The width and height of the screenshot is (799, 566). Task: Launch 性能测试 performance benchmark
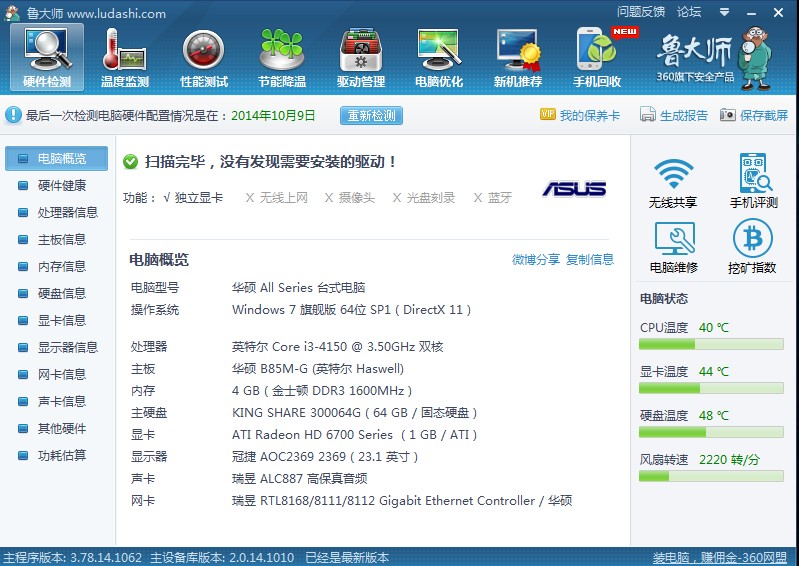pos(204,57)
